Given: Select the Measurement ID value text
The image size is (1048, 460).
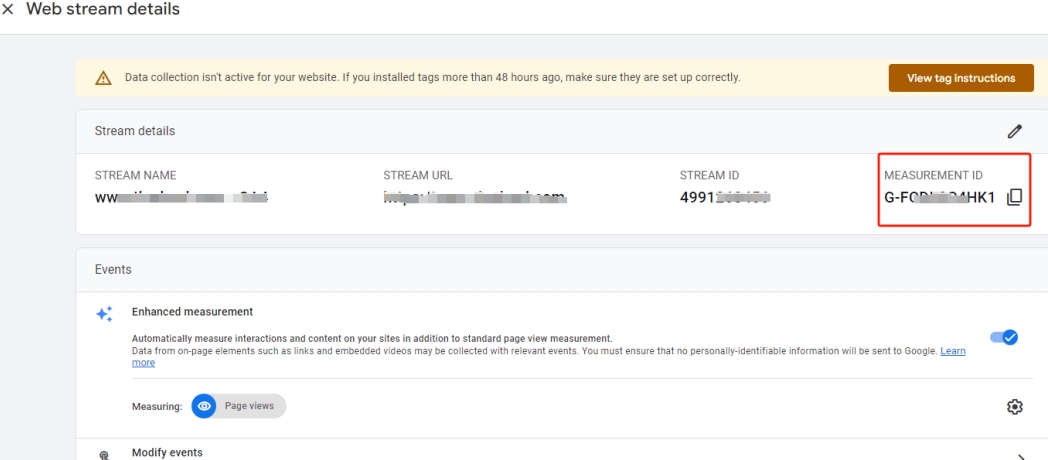Looking at the screenshot, I should [x=940, y=197].
